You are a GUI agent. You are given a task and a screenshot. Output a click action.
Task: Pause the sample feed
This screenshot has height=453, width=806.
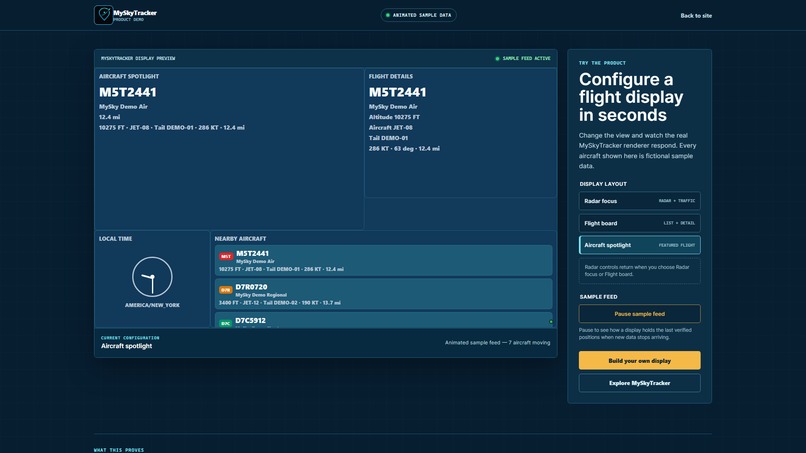click(639, 314)
